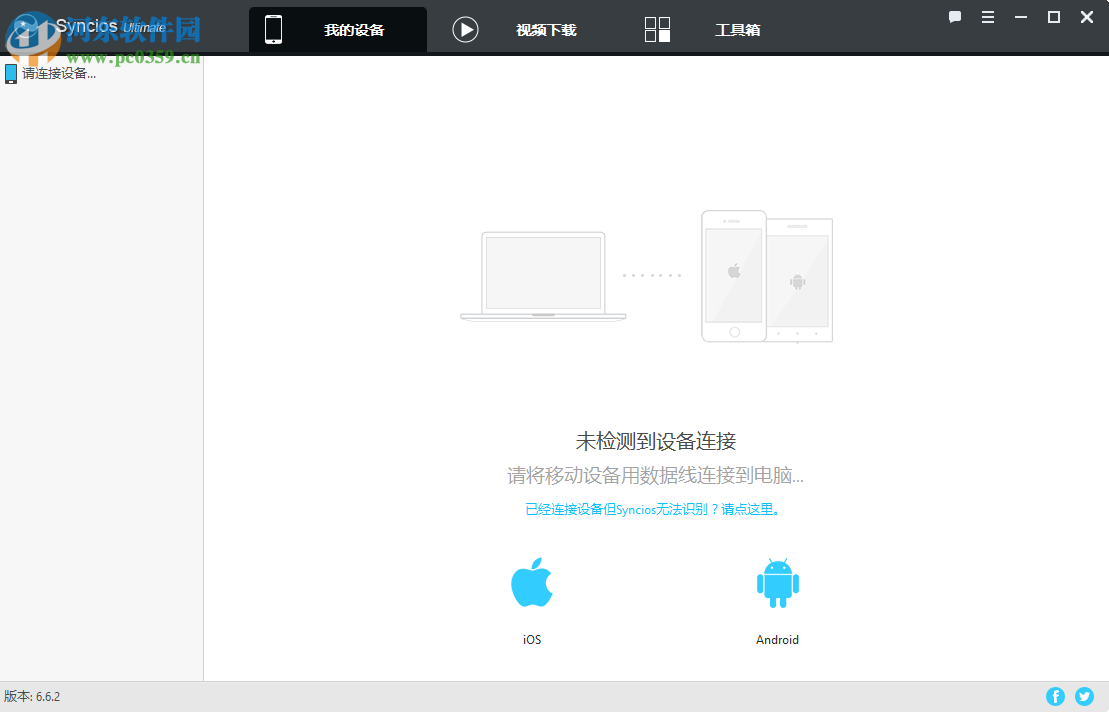The width and height of the screenshot is (1109, 712).
Task: Switch to the 视频下载 tab
Action: tap(546, 29)
